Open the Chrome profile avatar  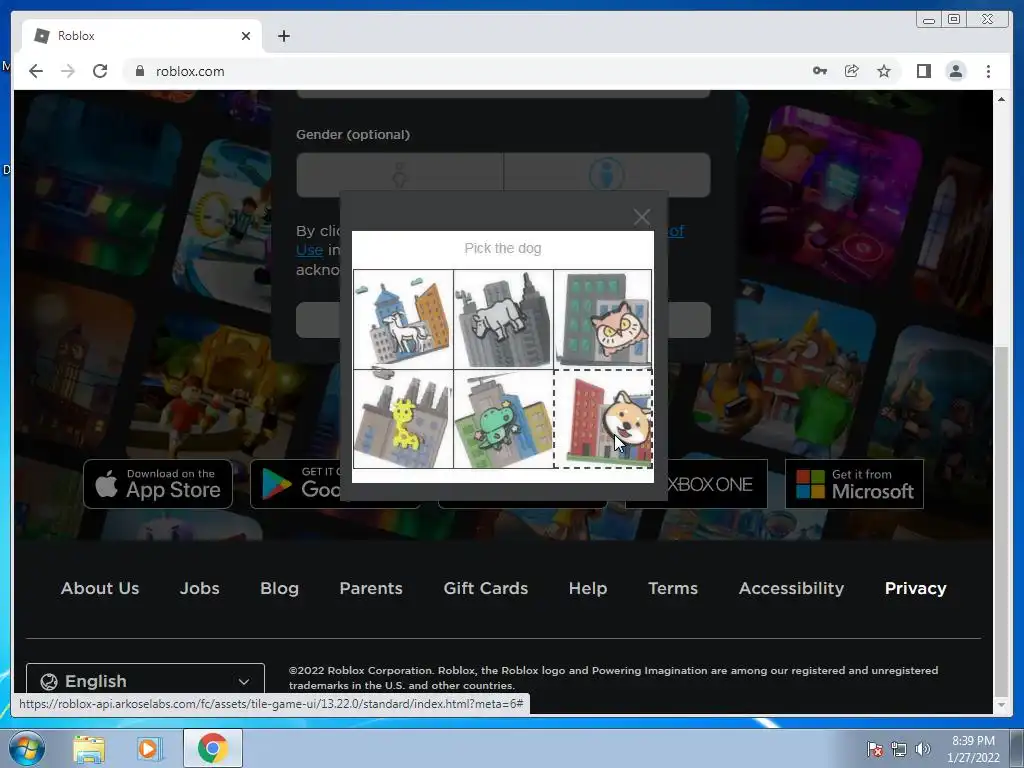tap(955, 71)
